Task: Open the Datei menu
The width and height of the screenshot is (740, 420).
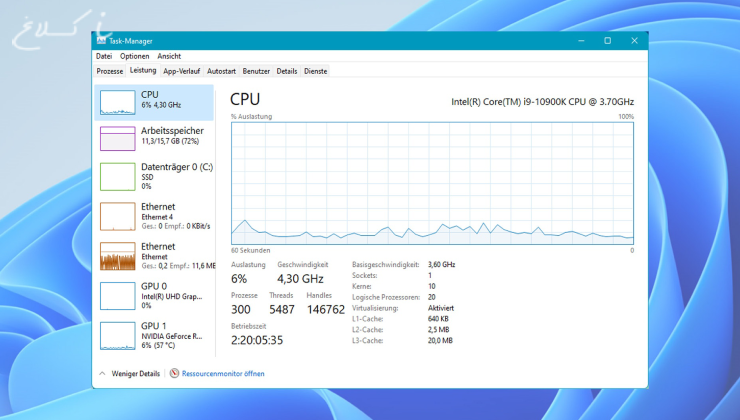Action: click(x=104, y=56)
